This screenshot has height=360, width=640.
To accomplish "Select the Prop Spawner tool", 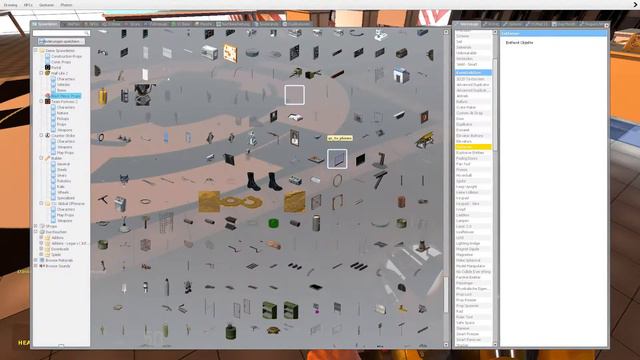I will point(473,305).
